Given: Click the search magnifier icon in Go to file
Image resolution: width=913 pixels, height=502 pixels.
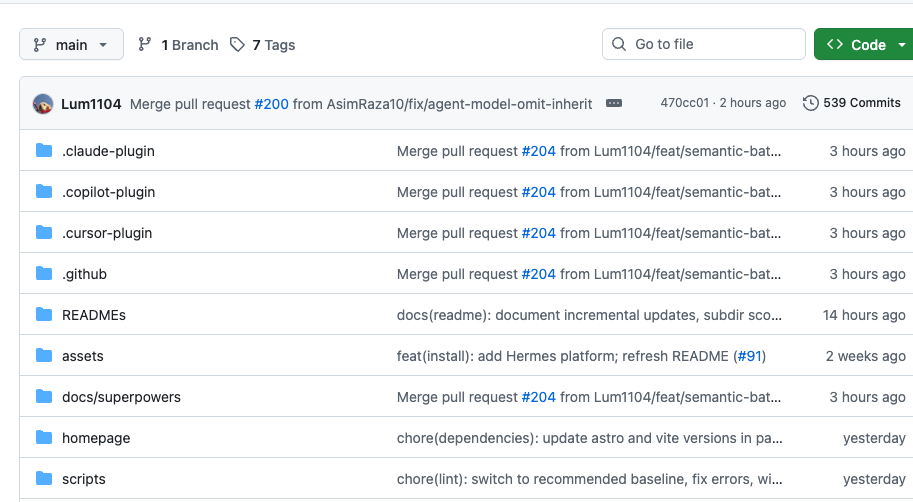Looking at the screenshot, I should [619, 44].
